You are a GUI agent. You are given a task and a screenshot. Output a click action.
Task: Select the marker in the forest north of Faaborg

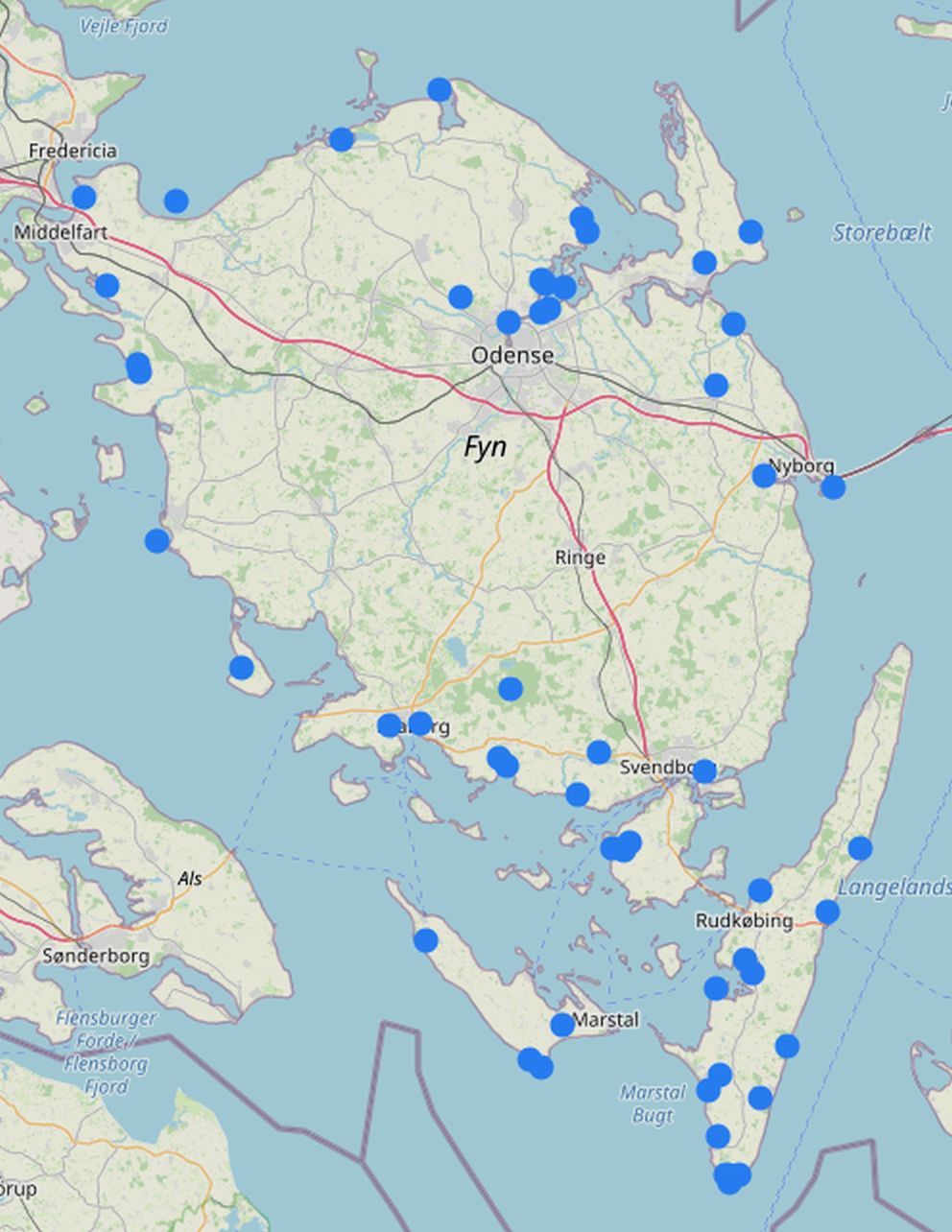pyautogui.click(x=511, y=689)
